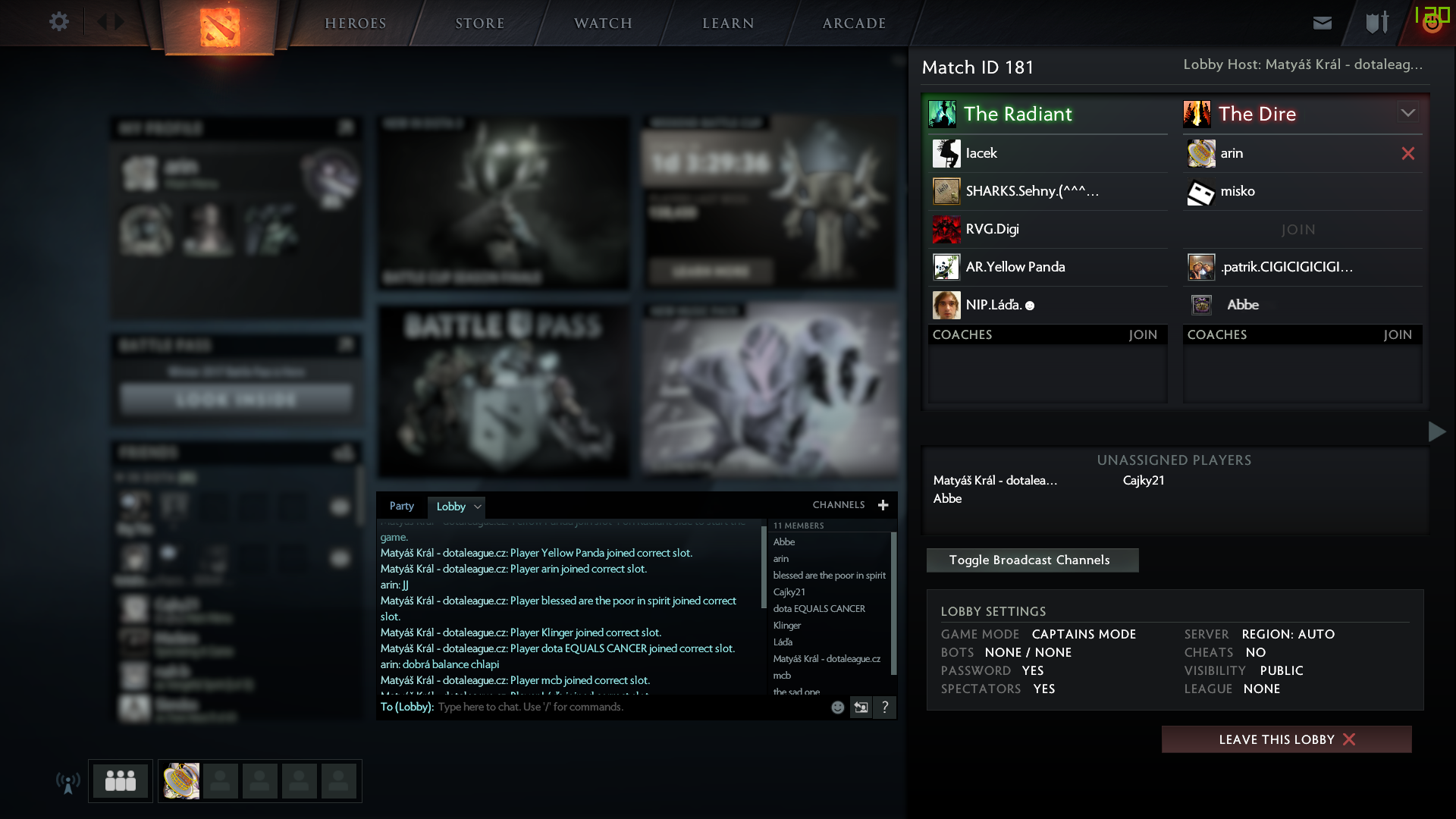Click the Battle Pass LOOK INSIDE button
1456x819 pixels.
[x=236, y=399]
